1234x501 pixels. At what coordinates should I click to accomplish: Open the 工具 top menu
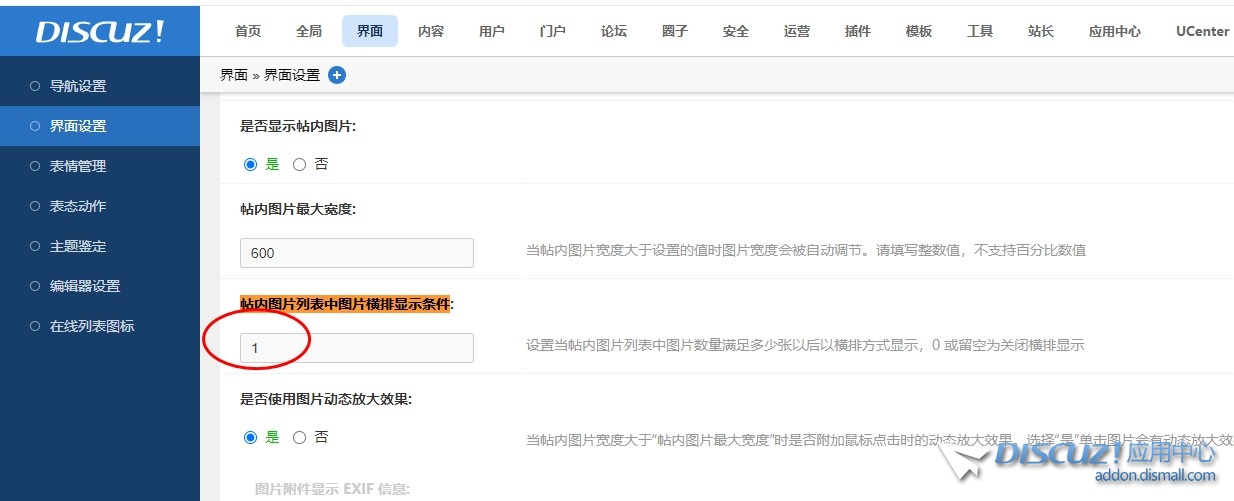(980, 31)
